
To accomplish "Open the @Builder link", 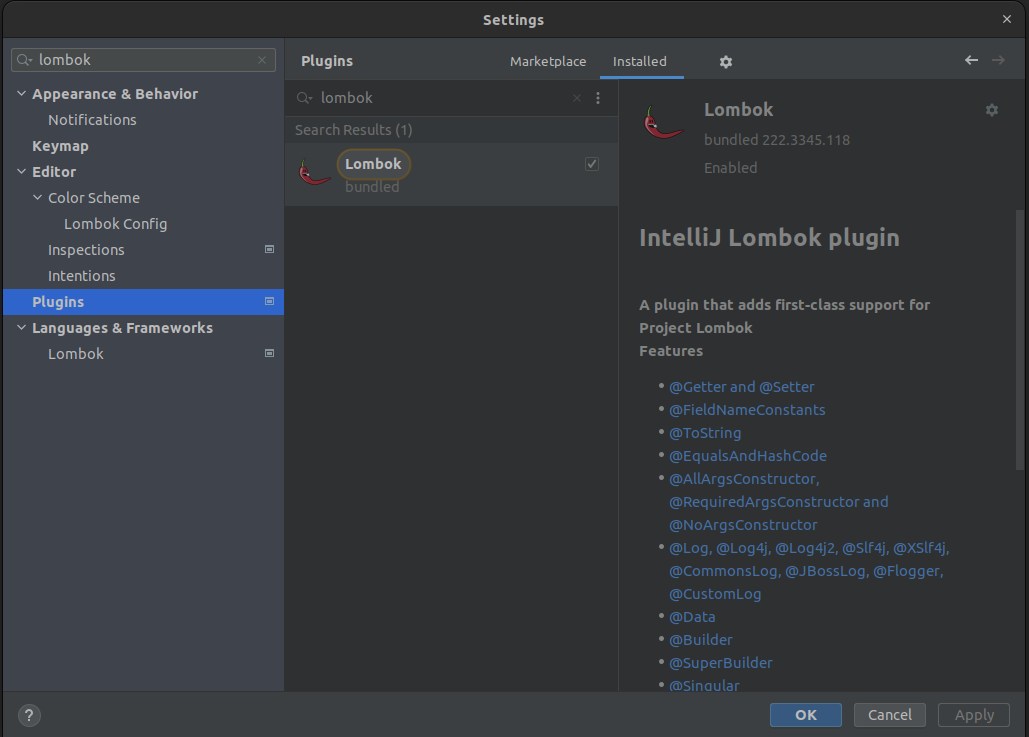I will (700, 640).
